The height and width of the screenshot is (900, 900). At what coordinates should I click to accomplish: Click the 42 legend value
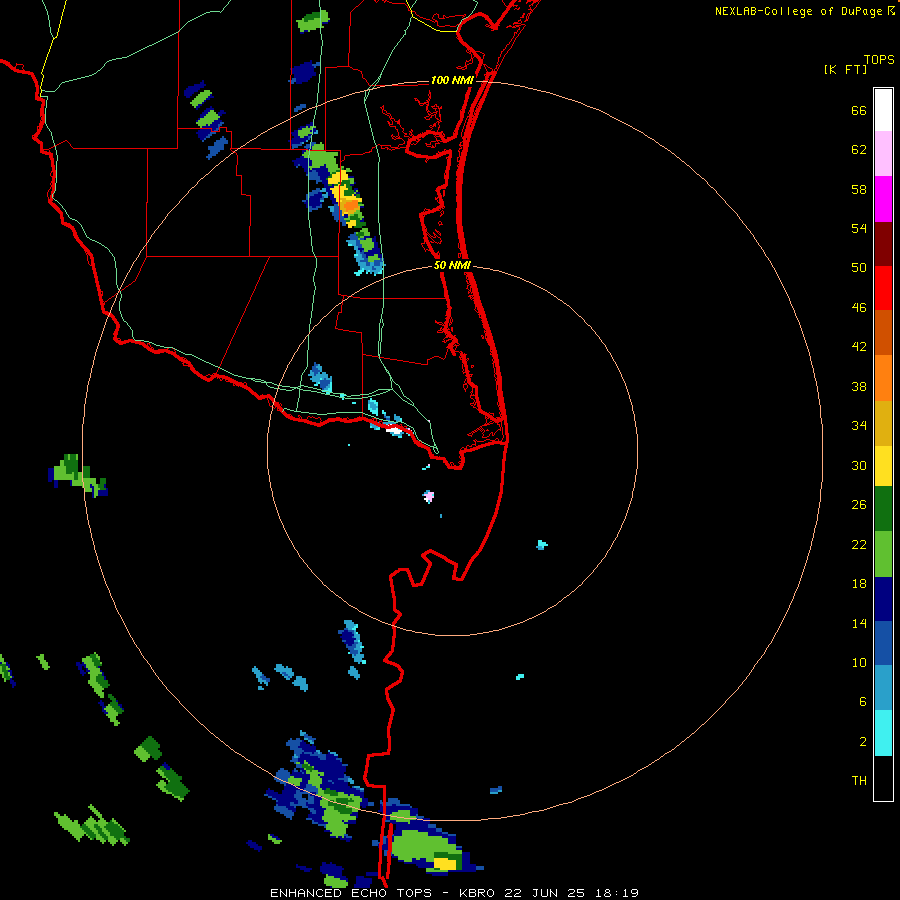click(859, 347)
